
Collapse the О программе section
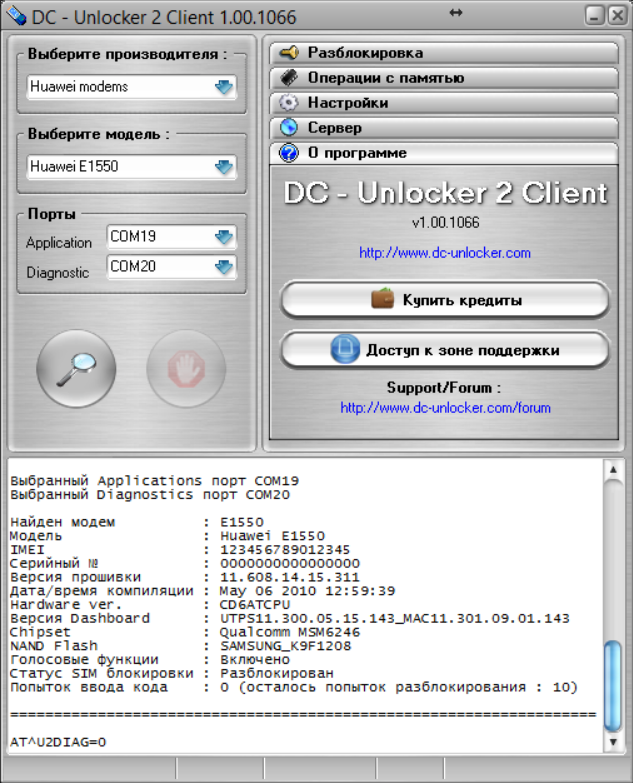click(x=444, y=153)
